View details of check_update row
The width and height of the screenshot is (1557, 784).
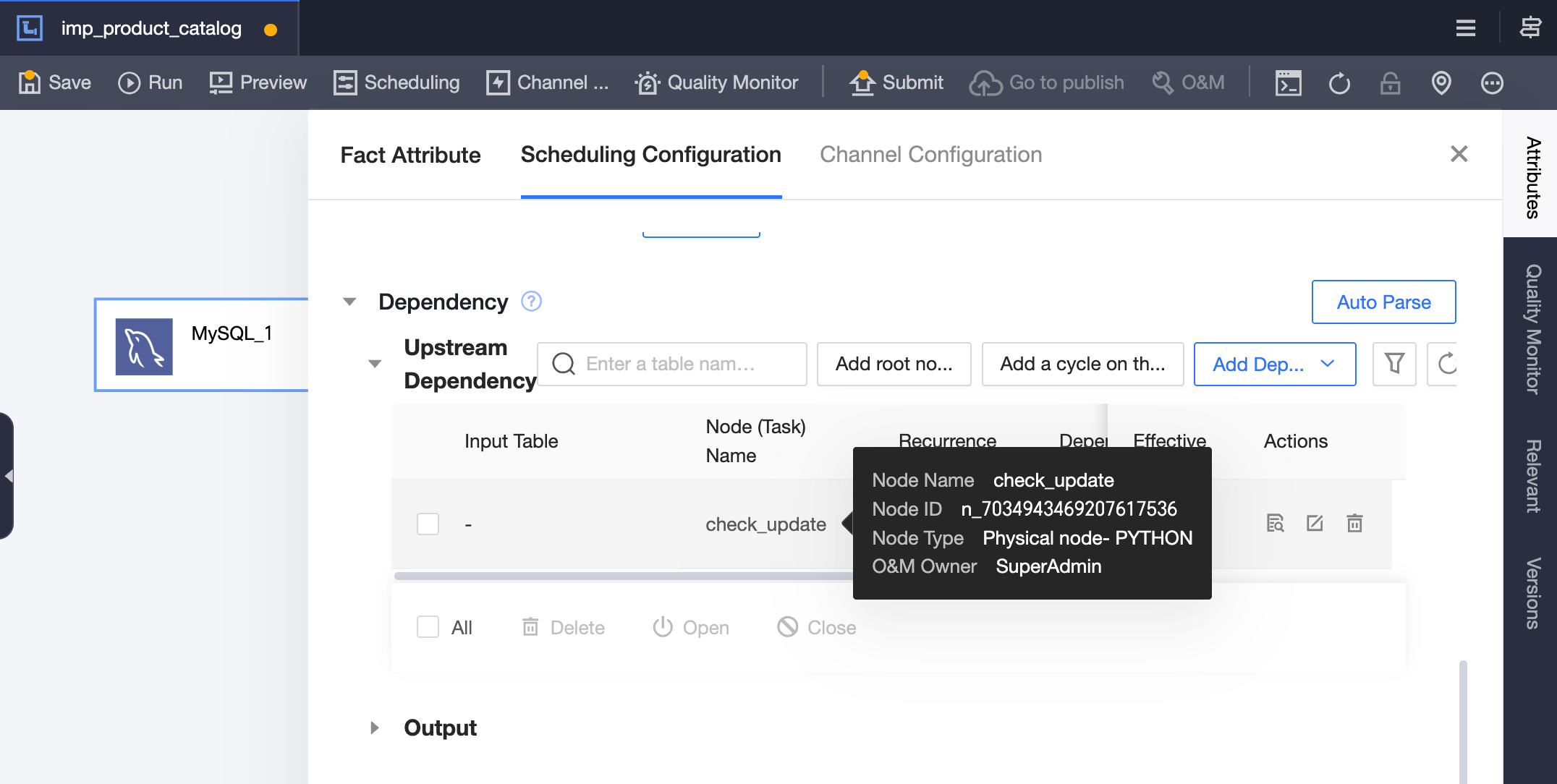point(1275,523)
